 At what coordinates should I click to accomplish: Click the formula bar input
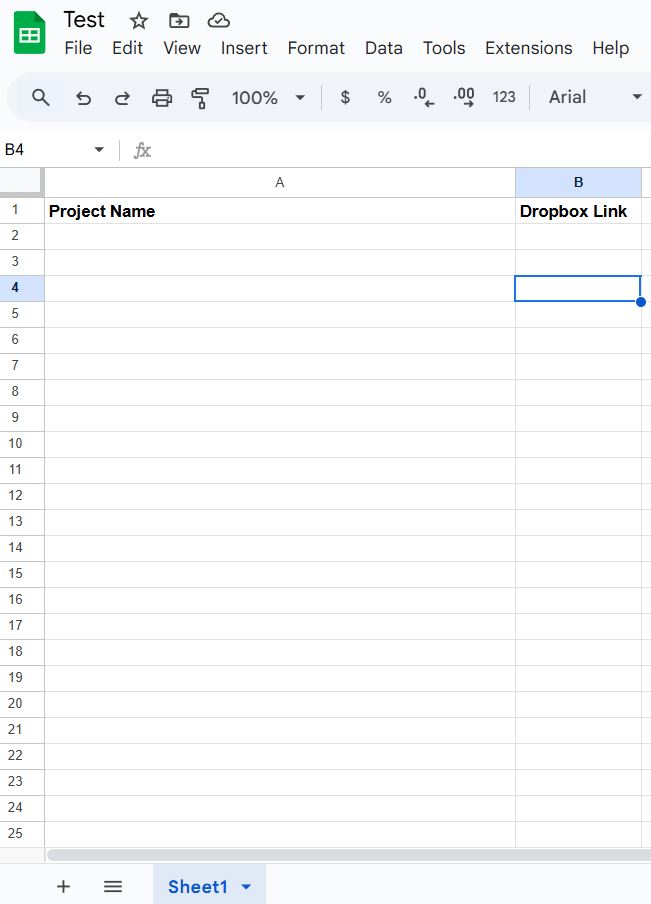400,150
